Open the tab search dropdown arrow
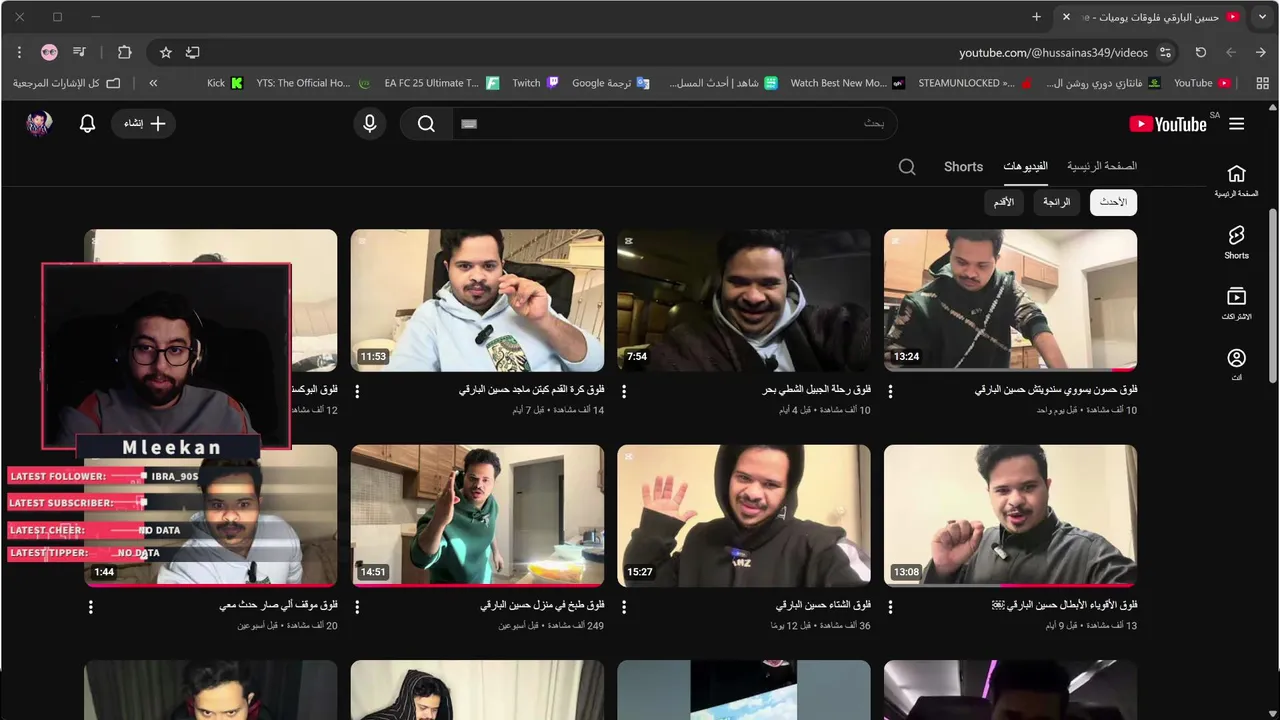Image resolution: width=1280 pixels, height=720 pixels. coord(1263,17)
